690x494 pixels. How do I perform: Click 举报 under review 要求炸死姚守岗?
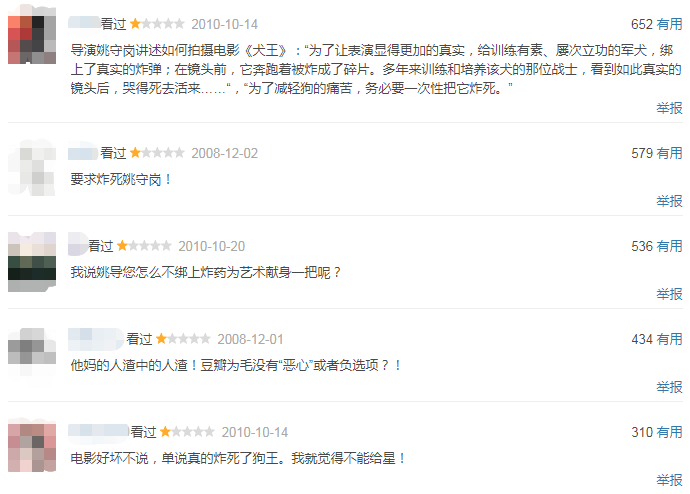pyautogui.click(x=669, y=201)
